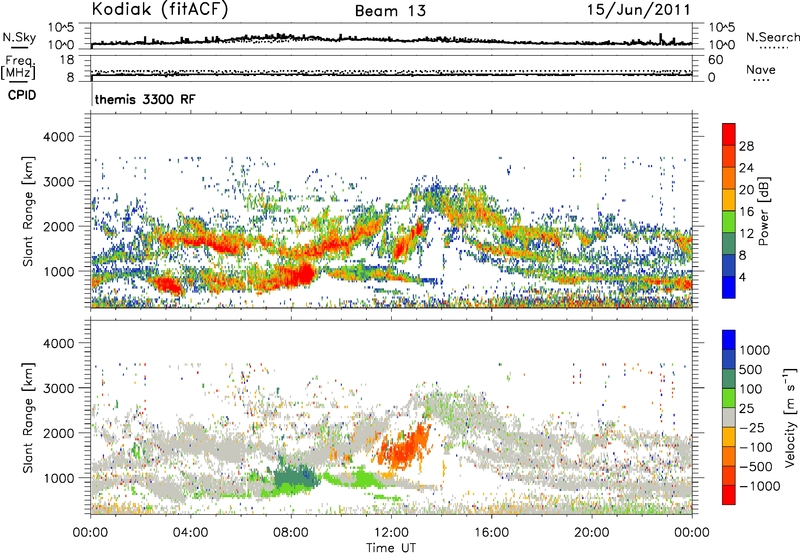Select the "Freq. [MHz]" axis label
Image resolution: width=800 pixels, height=554 pixels.
(x=18, y=67)
